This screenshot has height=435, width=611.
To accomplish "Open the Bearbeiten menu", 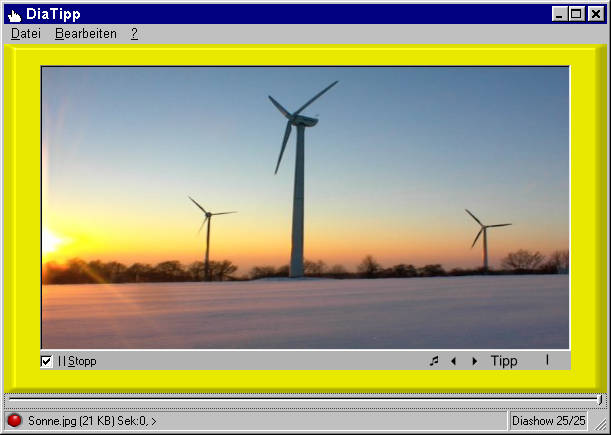I will [86, 34].
